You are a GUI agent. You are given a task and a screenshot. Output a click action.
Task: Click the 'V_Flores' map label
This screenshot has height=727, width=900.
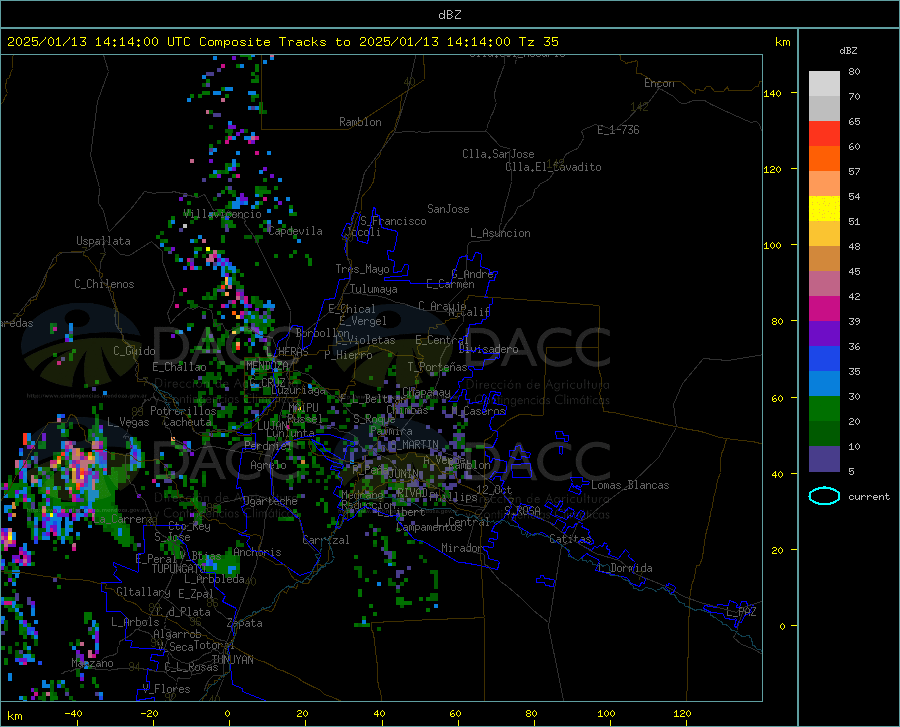click(x=166, y=689)
